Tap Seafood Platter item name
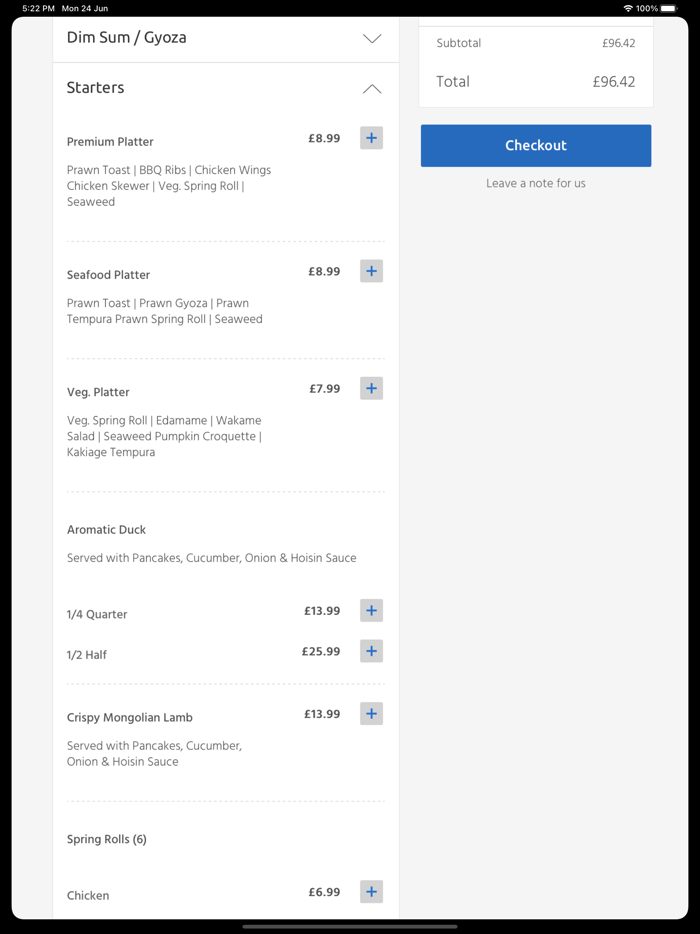 [108, 275]
